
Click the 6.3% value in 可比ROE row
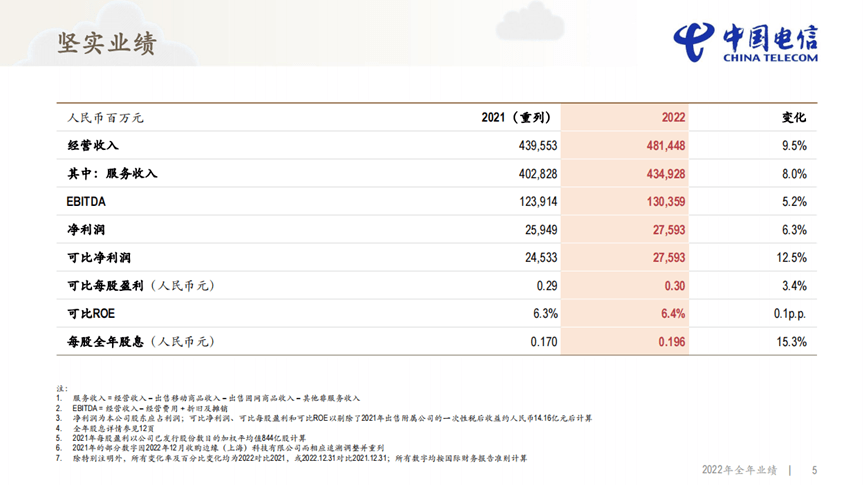pos(546,314)
